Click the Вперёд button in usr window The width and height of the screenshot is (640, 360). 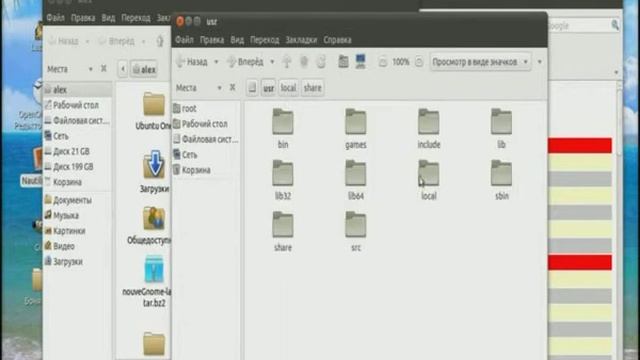tap(246, 62)
